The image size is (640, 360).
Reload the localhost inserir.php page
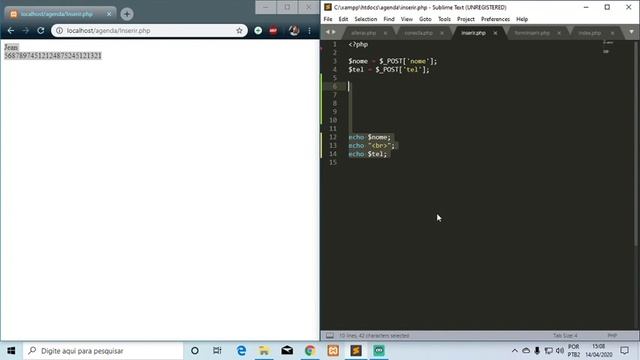pyautogui.click(x=40, y=31)
